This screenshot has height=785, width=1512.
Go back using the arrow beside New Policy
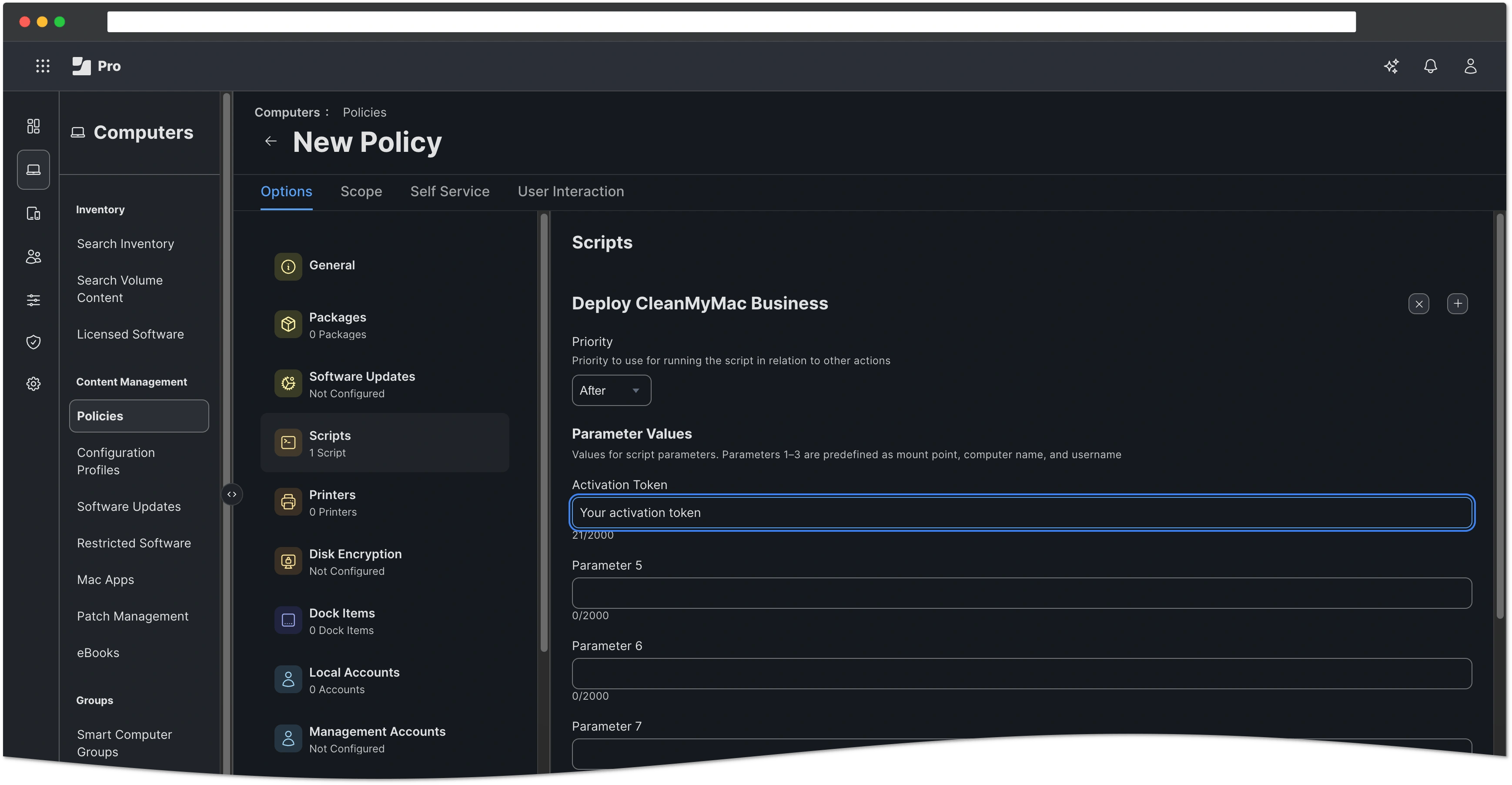(x=271, y=141)
